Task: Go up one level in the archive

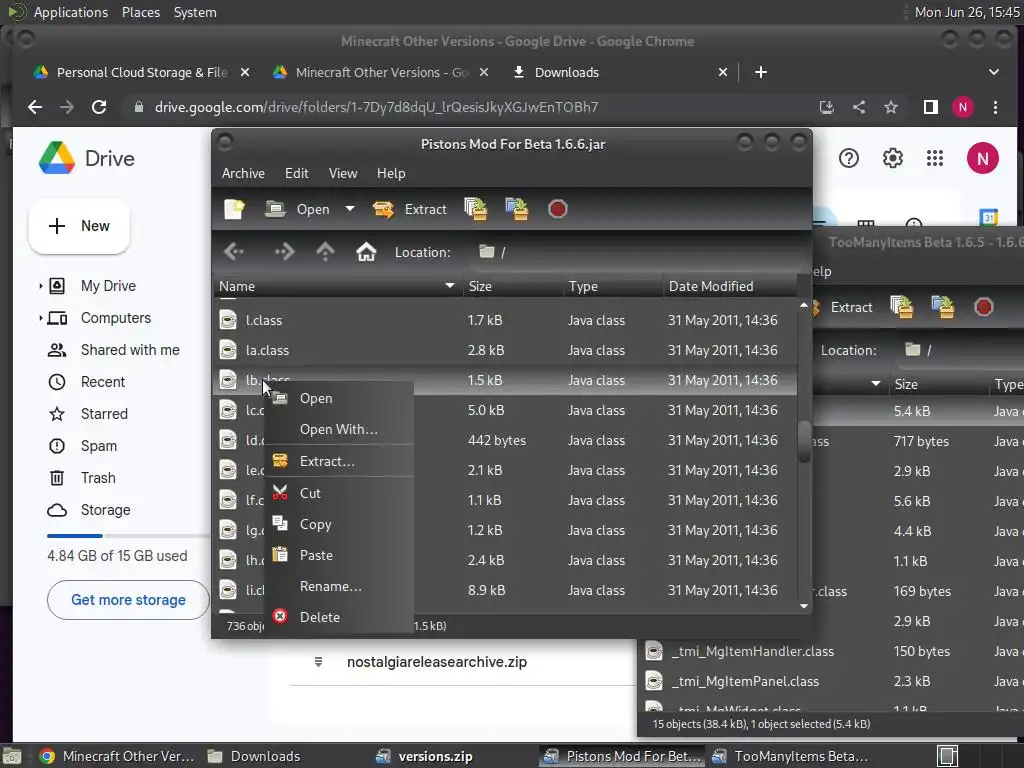Action: 325,251
